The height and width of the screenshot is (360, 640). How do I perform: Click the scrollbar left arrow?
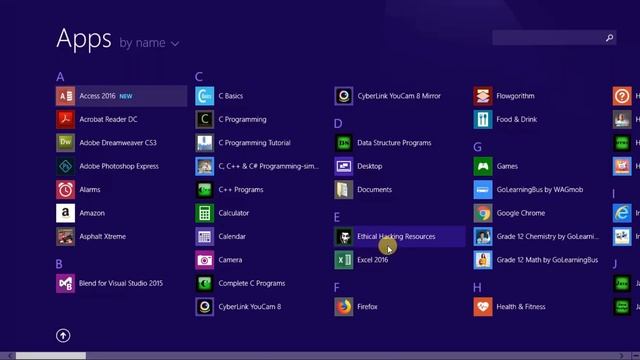10,356
